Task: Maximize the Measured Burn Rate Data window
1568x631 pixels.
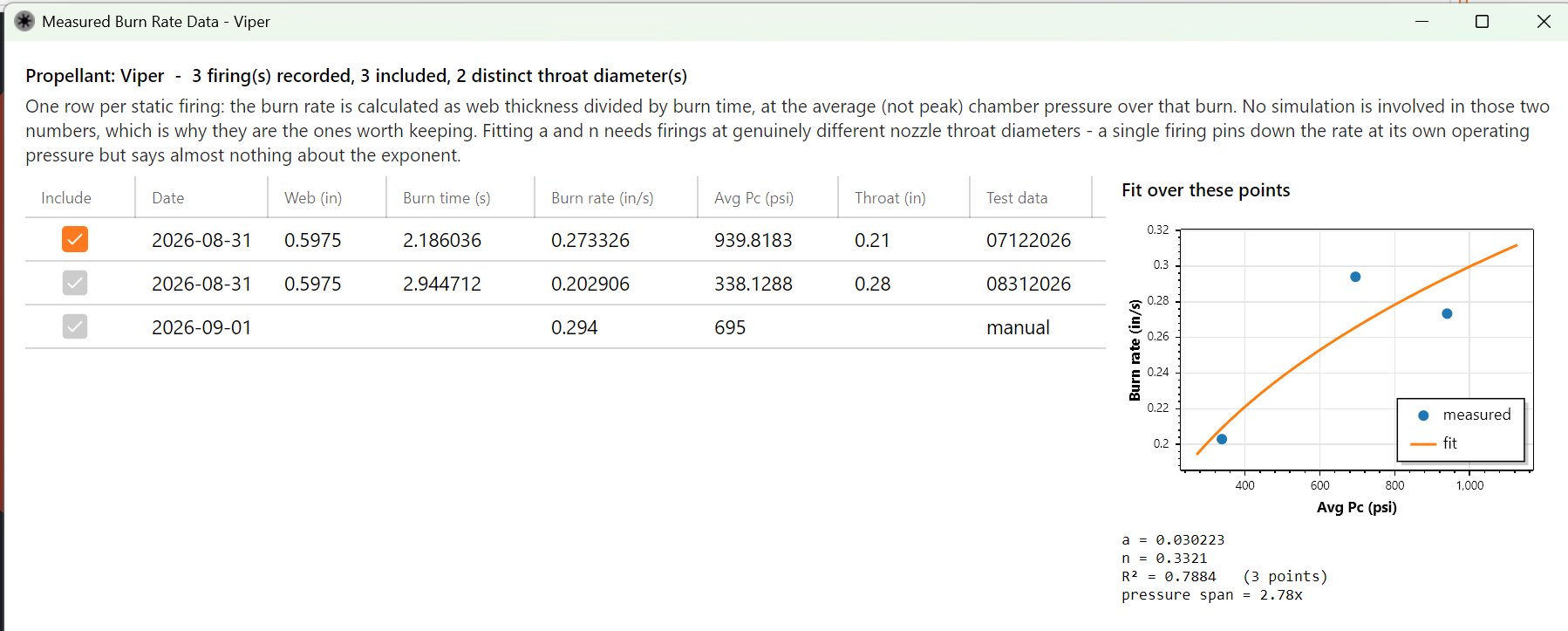Action: point(1482,21)
